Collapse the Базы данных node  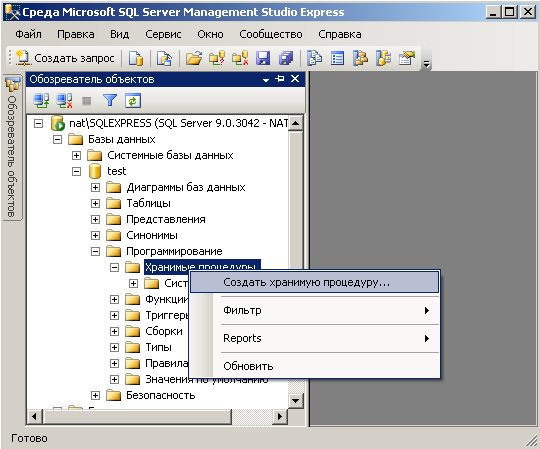[58, 139]
